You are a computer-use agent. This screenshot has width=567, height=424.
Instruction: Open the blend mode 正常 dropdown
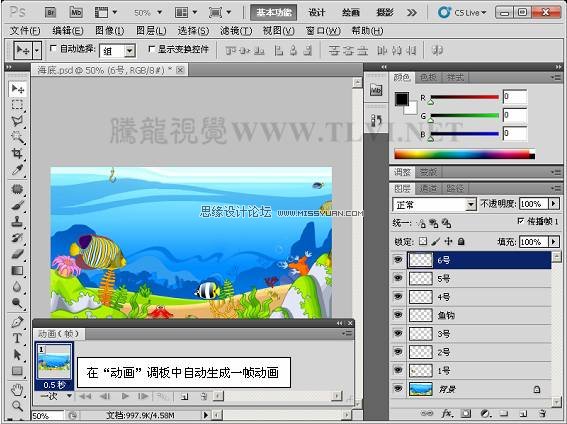[x=470, y=205]
